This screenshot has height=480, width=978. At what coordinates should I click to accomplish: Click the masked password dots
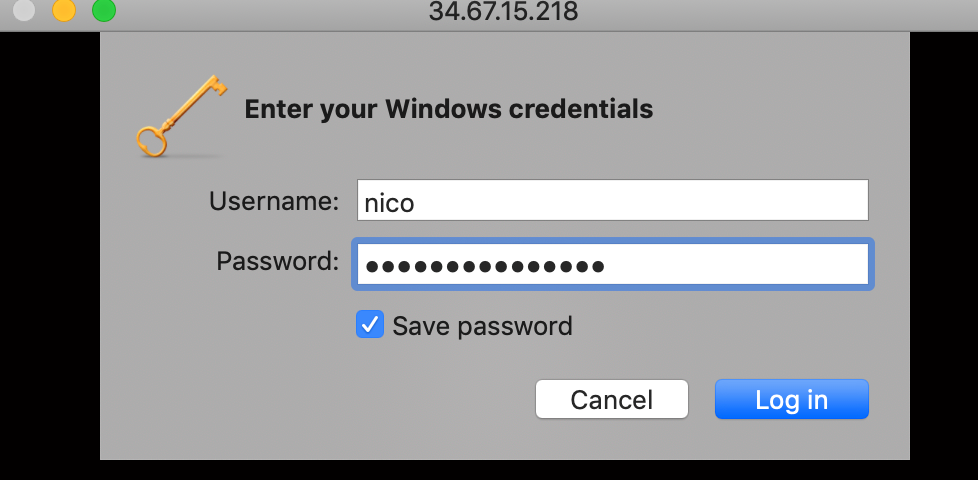tap(484, 266)
